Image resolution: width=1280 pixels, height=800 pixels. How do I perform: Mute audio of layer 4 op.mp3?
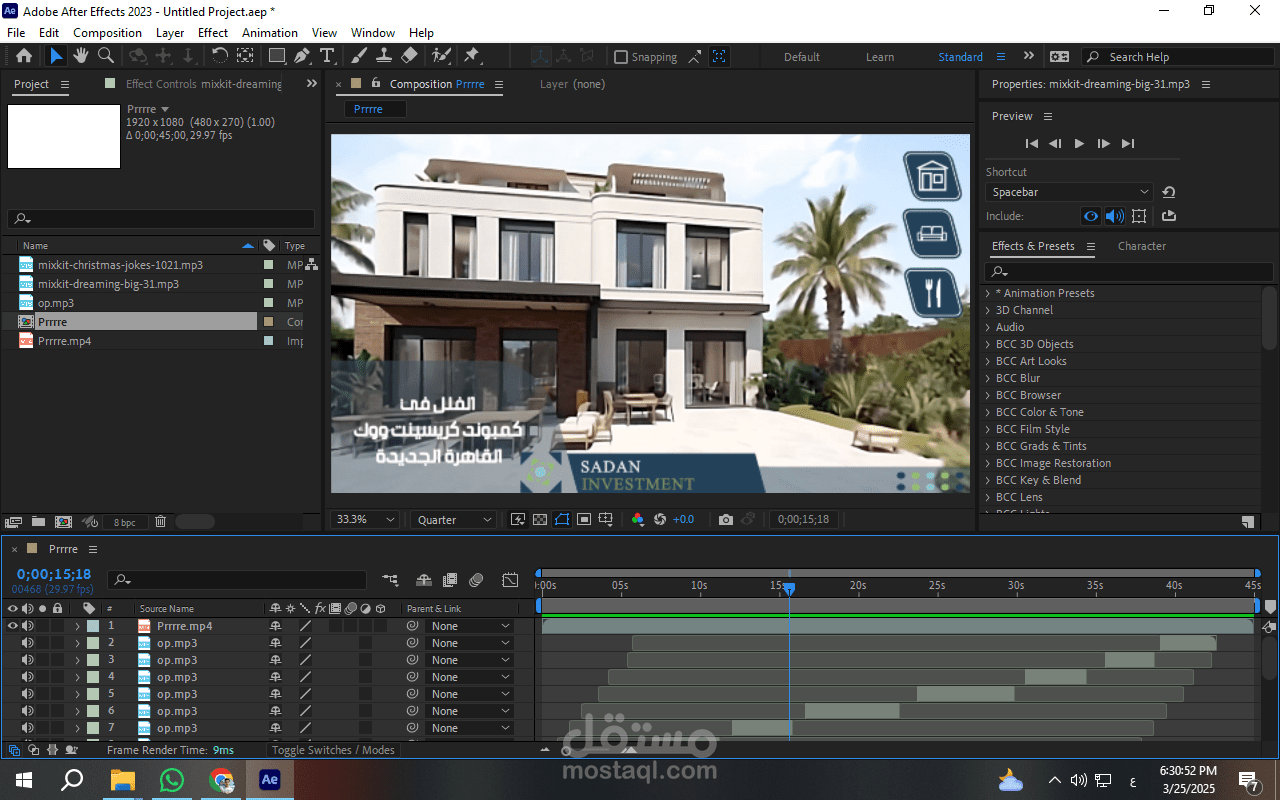point(28,677)
